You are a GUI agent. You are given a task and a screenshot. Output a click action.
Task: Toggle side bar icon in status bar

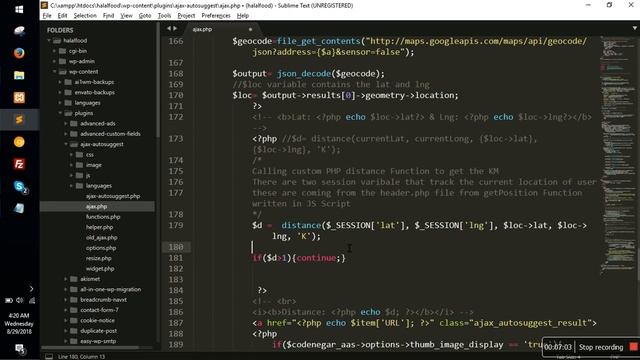[x=49, y=356]
